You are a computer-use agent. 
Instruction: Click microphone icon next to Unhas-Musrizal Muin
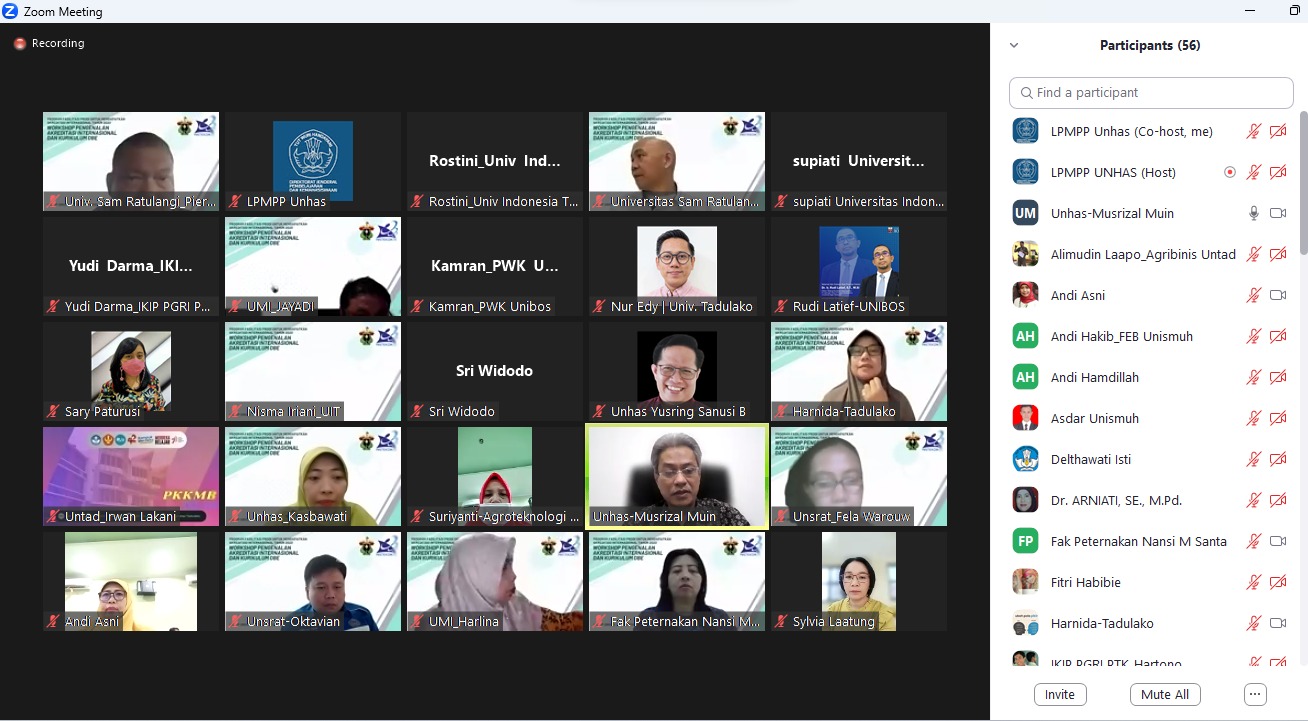coord(1253,213)
